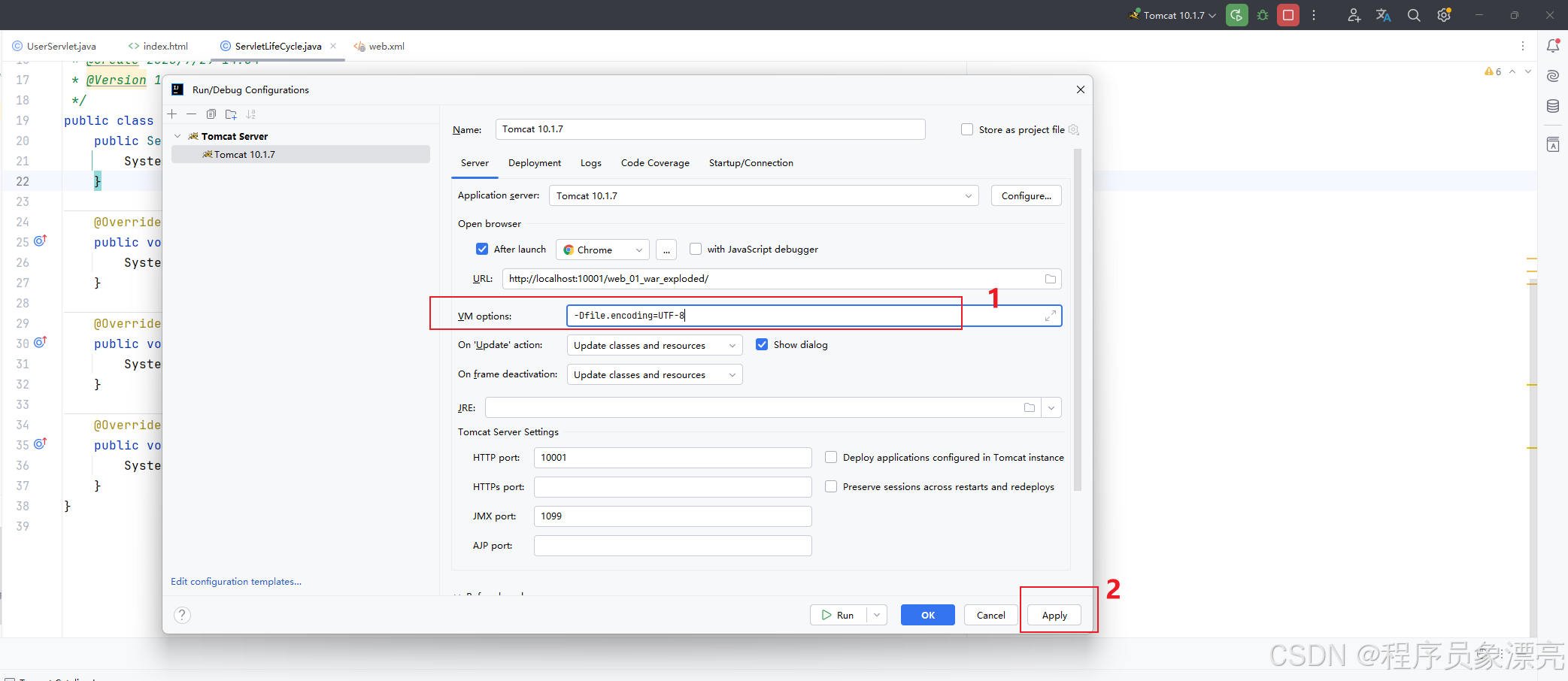Open the AI assistant spiral icon
The width and height of the screenshot is (1568, 681).
pos(1553,76)
